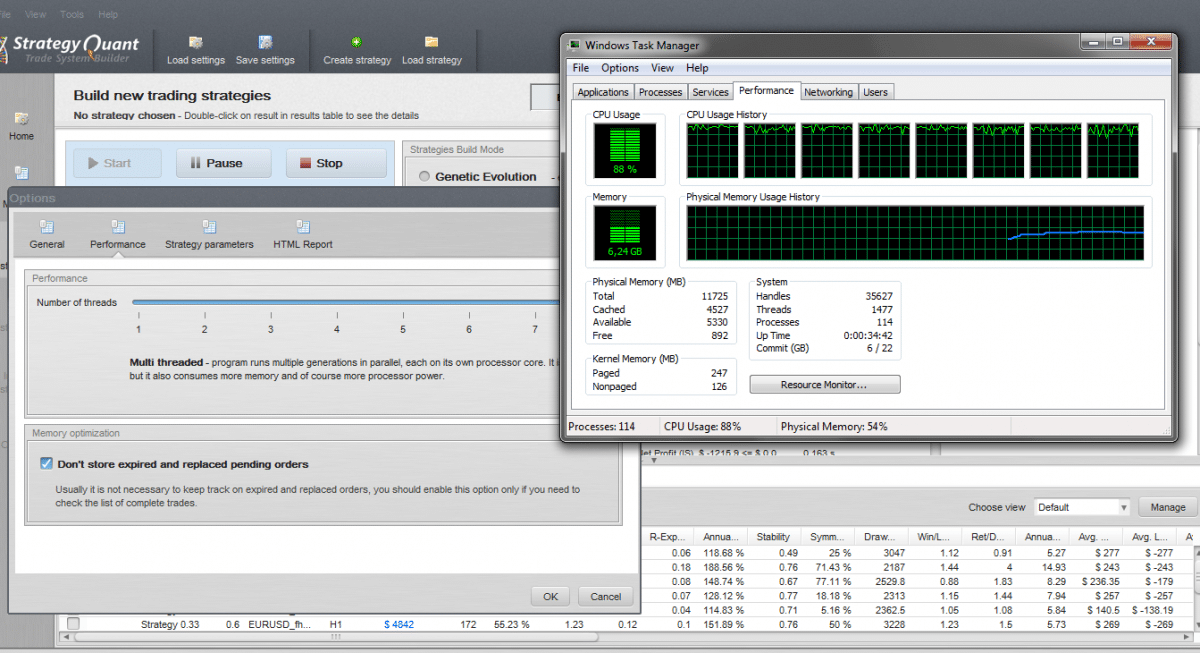Click the H1 timeframe cell

click(x=337, y=625)
